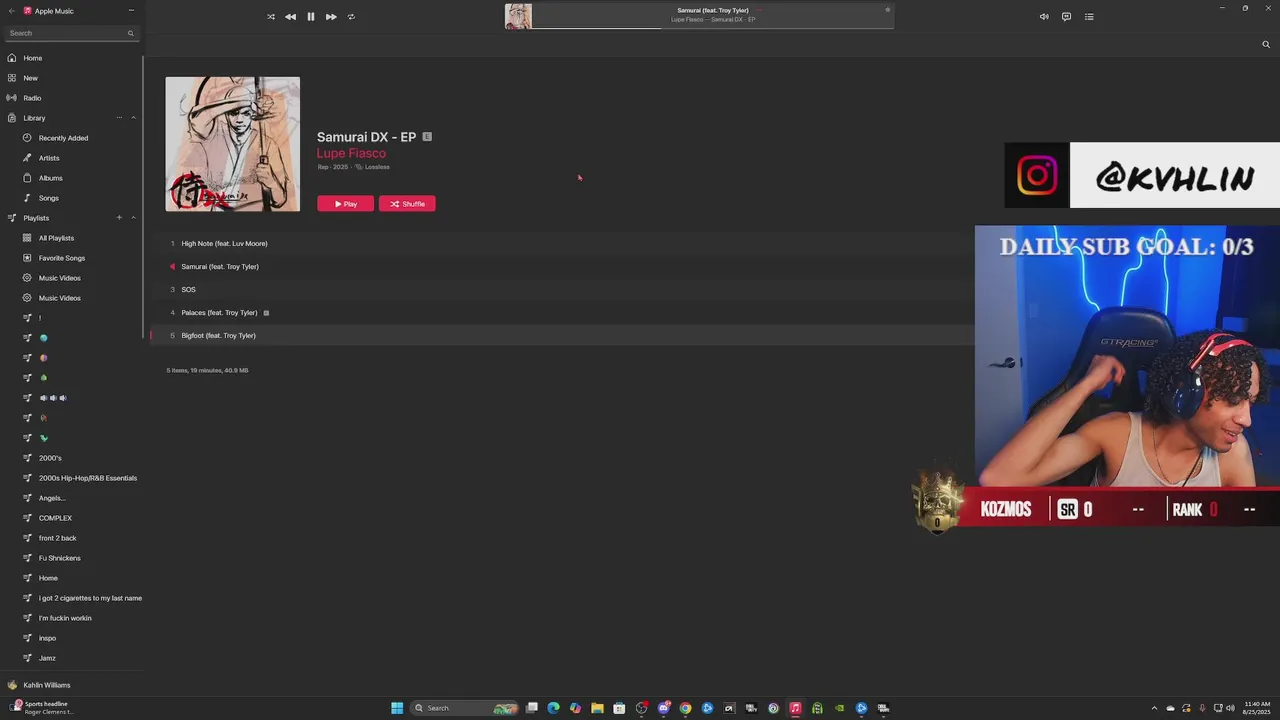Screen dimensions: 1280x720
Task: Open the three-dot menu next to Apple Music
Action: (x=131, y=11)
